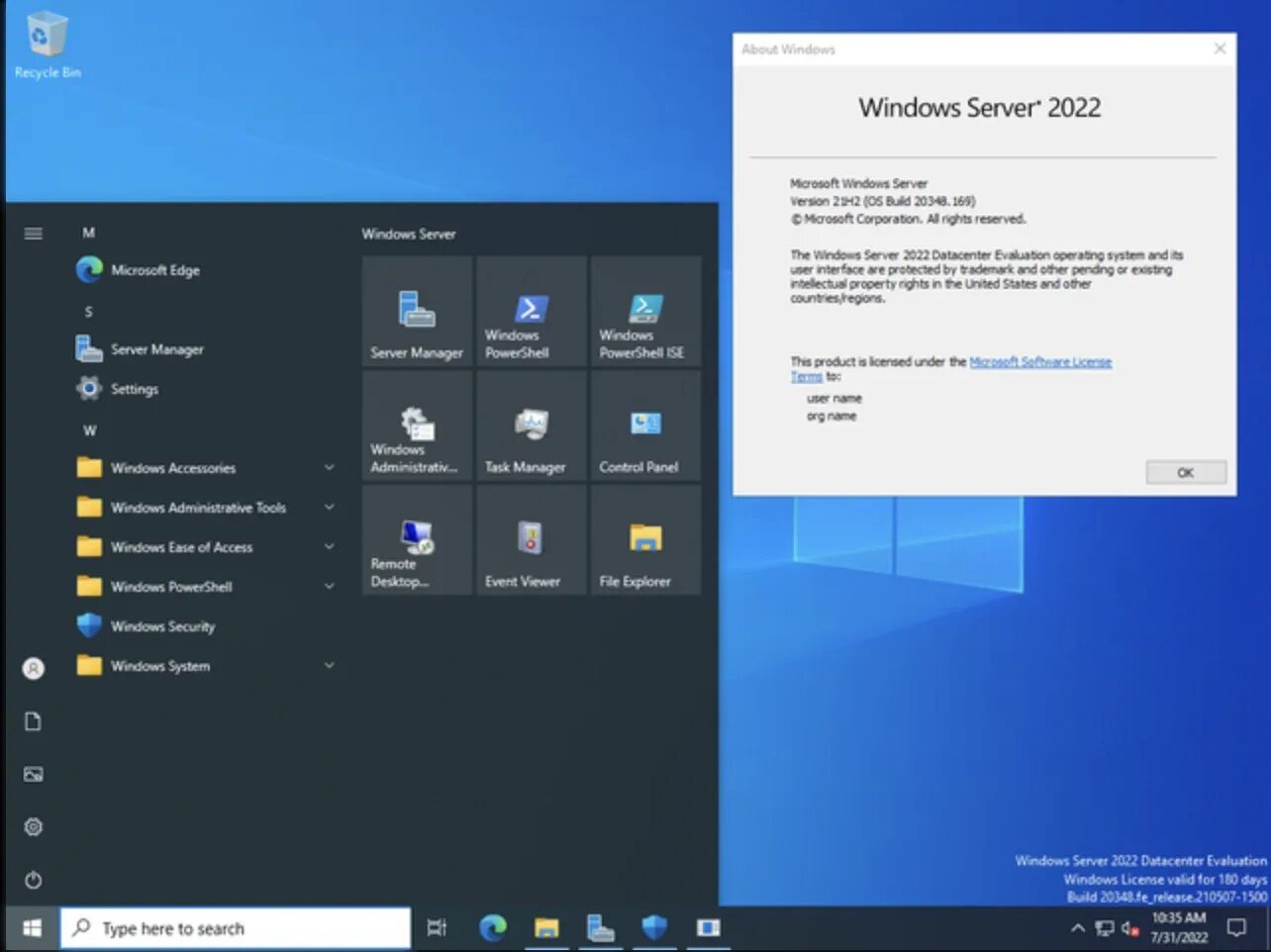1271x952 pixels.
Task: Open Windows Security taskbar icon
Action: point(654,928)
